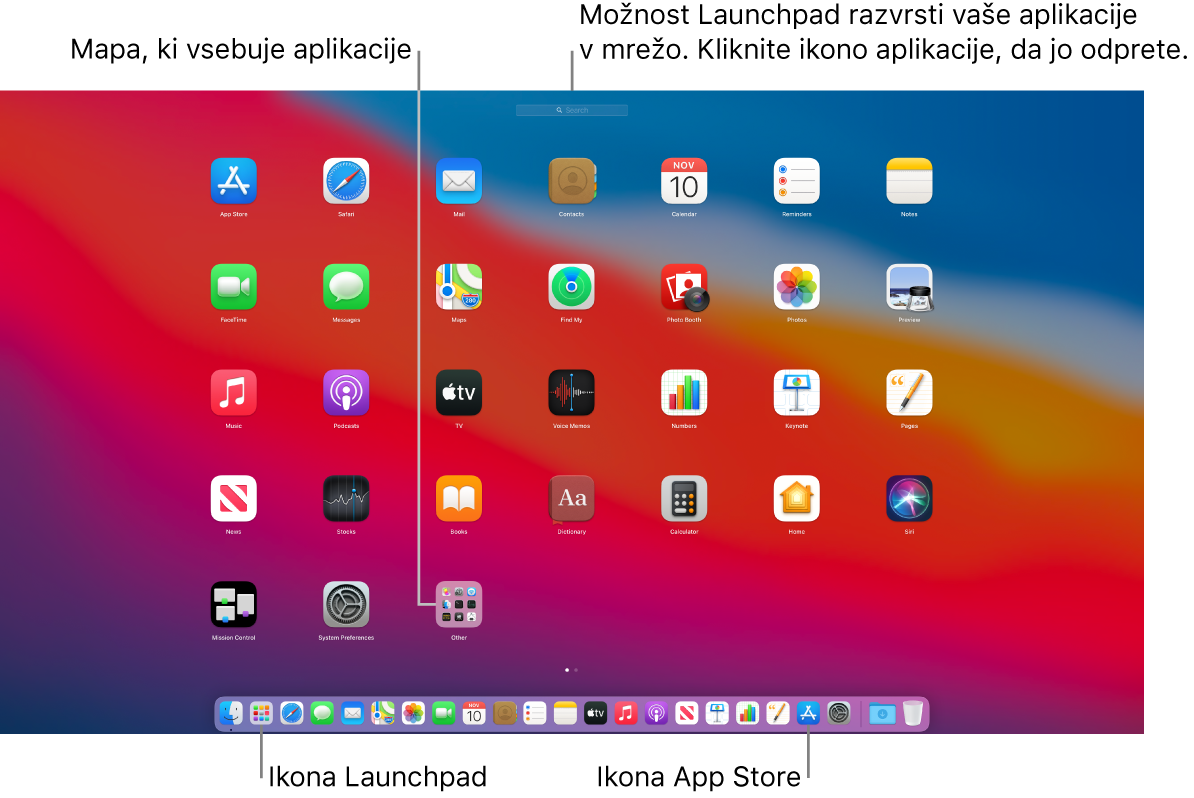The width and height of the screenshot is (1194, 798).
Task: Open Notes from the Dock
Action: click(x=565, y=713)
